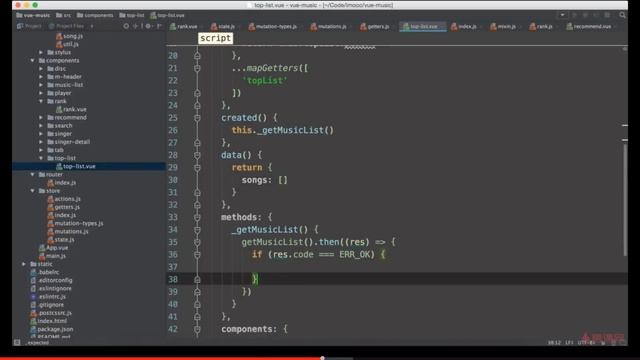Toggle code fold marker on line 35
Viewport: 640px width, 360px height.
coord(197,242)
